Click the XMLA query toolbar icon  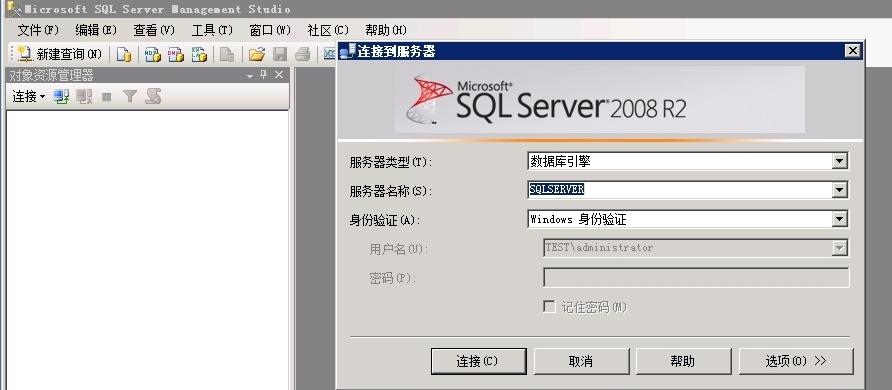[199, 55]
